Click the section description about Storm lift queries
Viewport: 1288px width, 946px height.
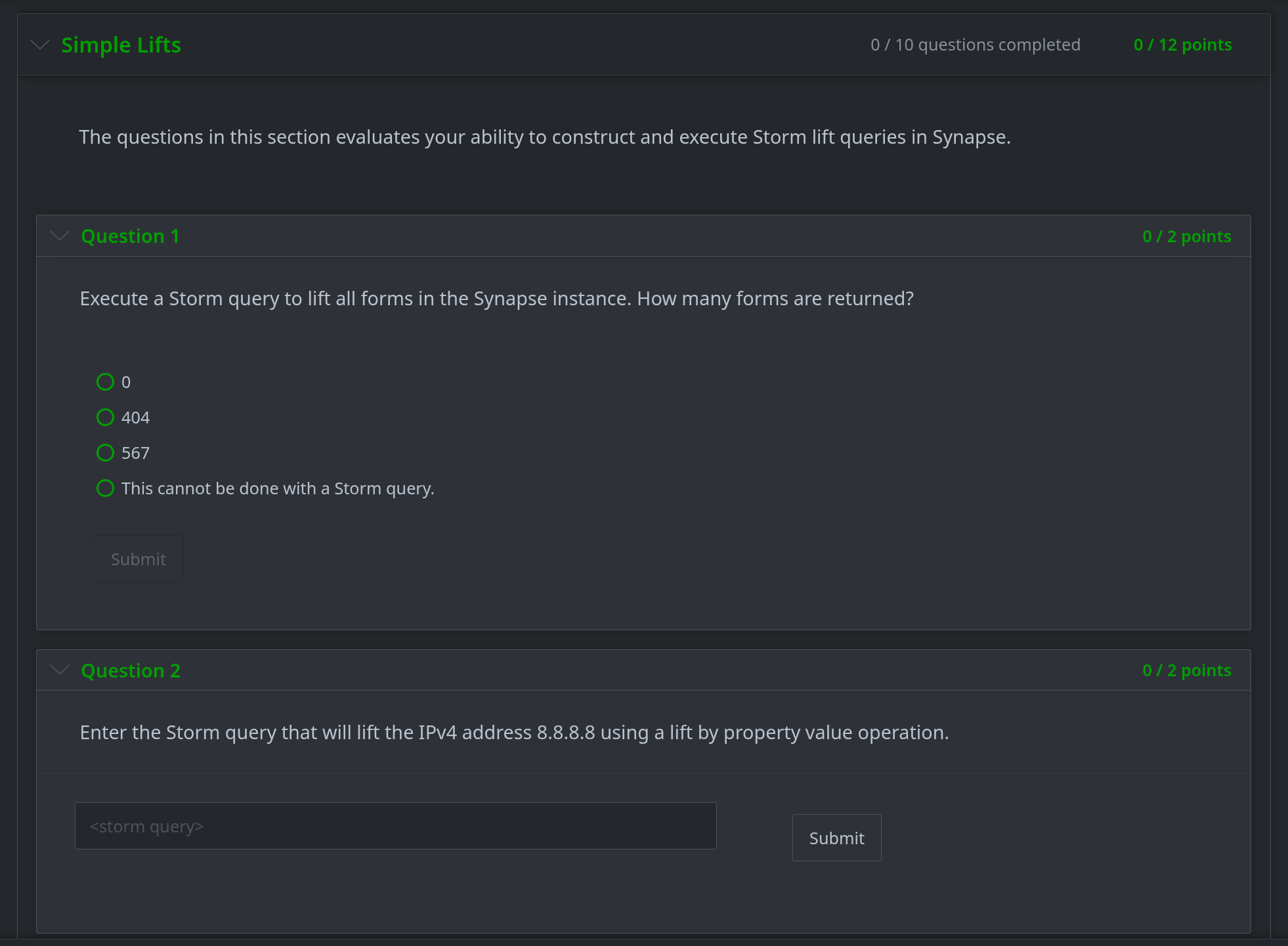point(544,137)
